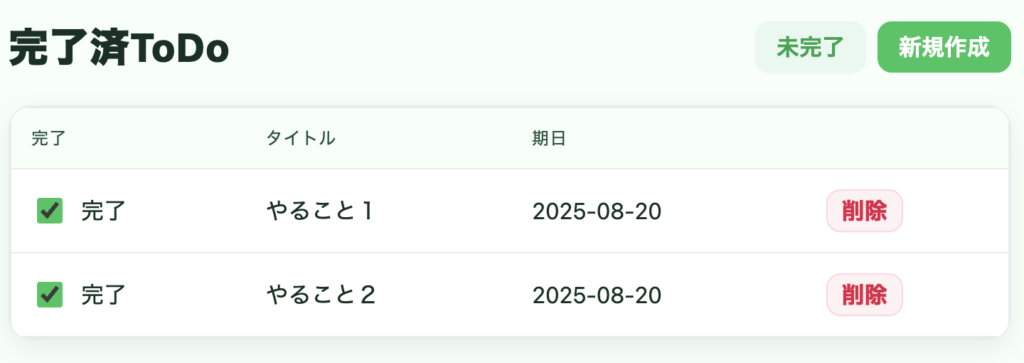Click empty header cell above 削除 buttons
1024x363 pixels.
(x=908, y=138)
